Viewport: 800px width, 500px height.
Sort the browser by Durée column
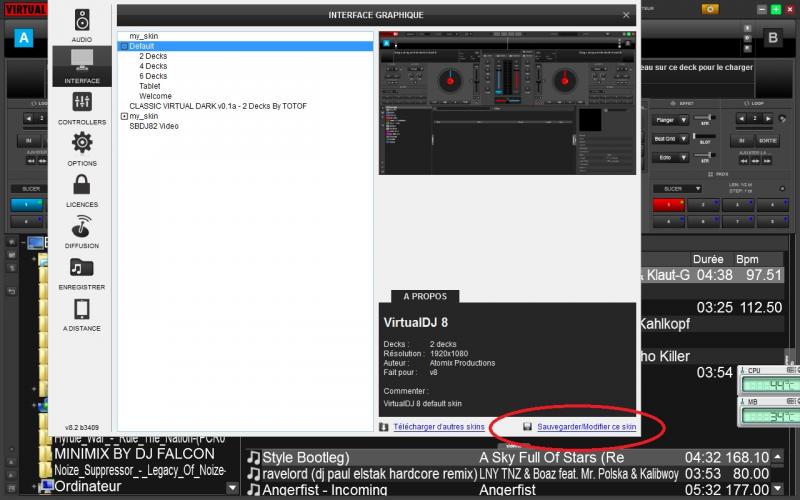click(708, 259)
